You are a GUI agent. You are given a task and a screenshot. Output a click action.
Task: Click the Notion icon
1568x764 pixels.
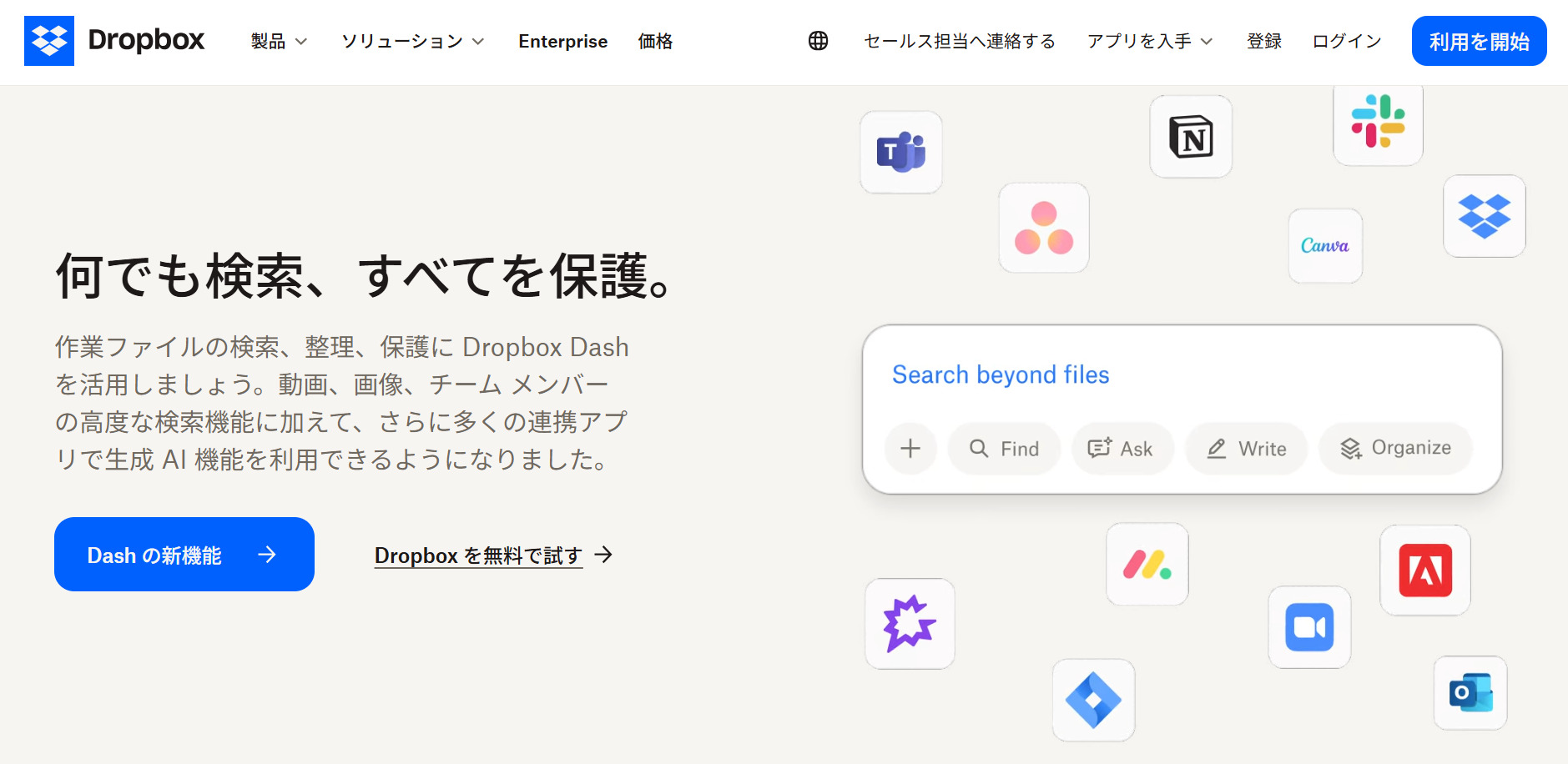[x=1191, y=136]
